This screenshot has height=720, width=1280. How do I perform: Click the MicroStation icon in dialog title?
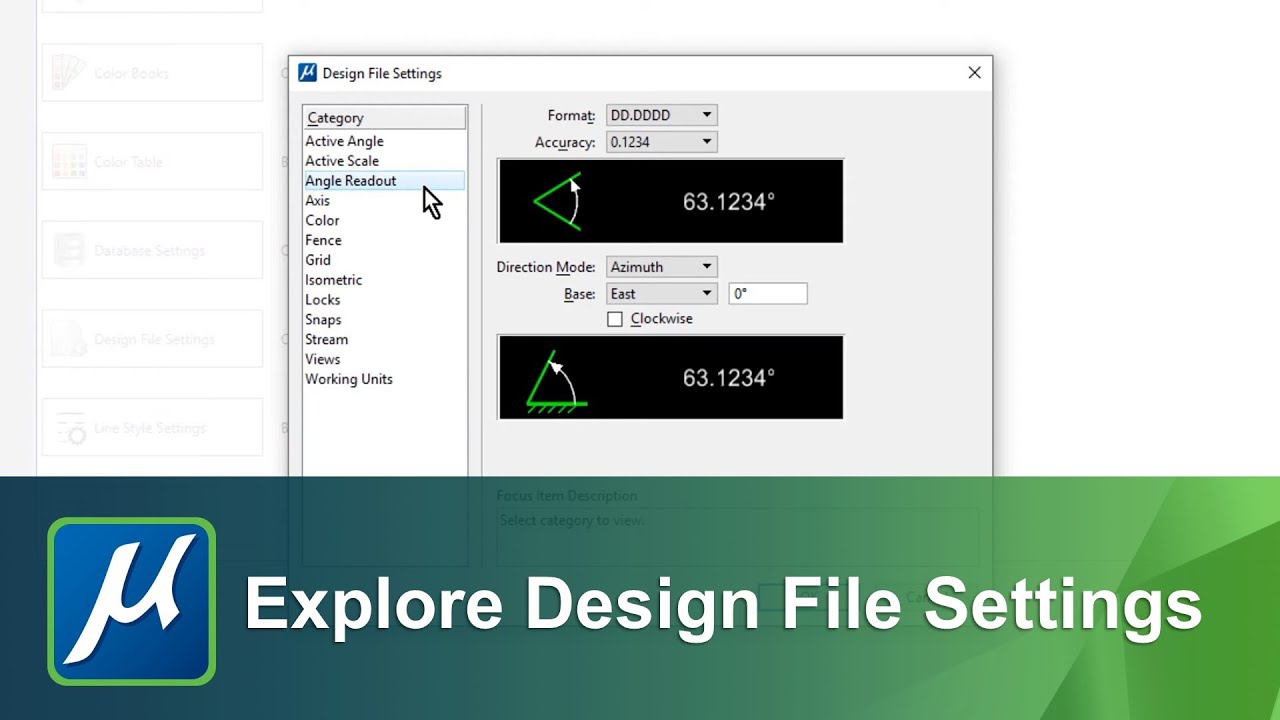308,73
